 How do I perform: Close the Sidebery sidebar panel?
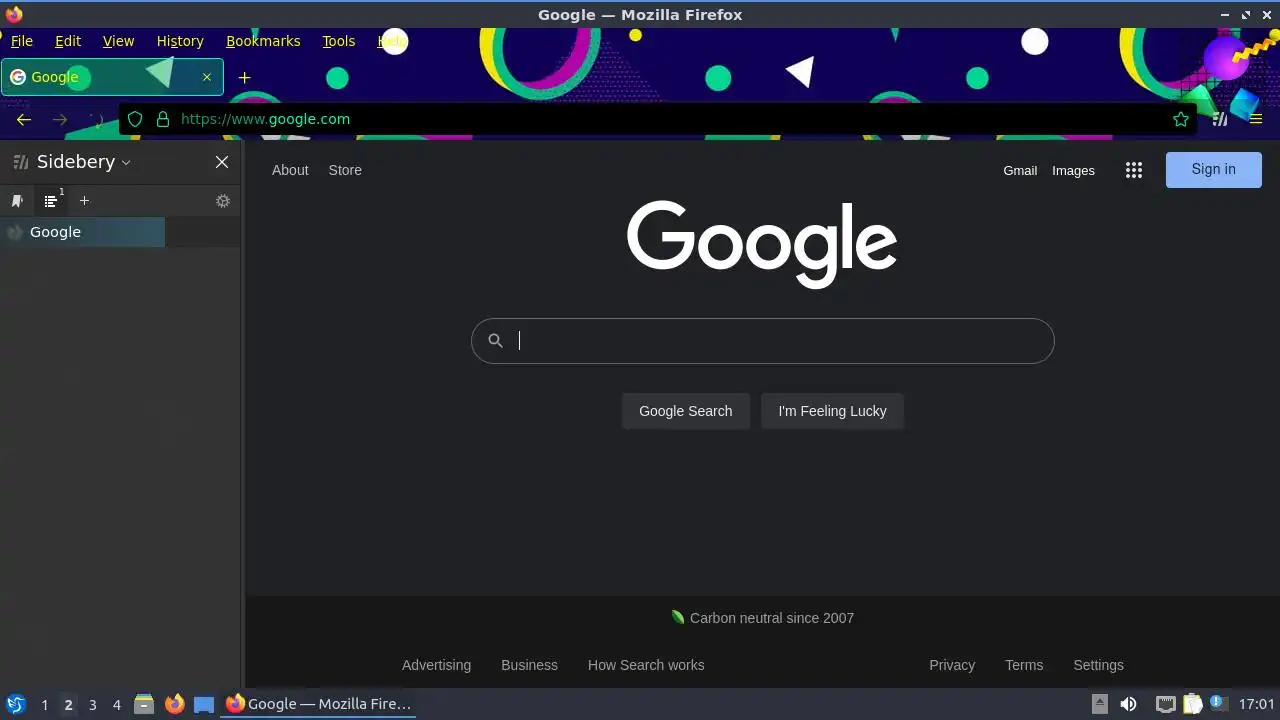click(x=222, y=162)
